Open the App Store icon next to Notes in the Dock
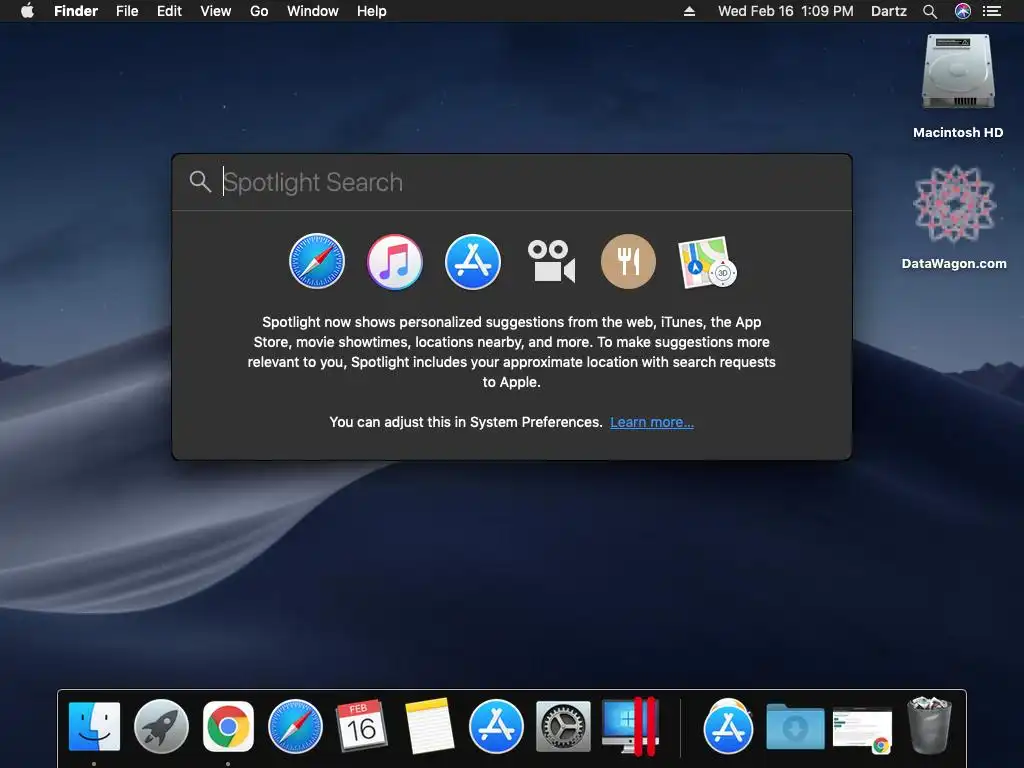 click(496, 726)
